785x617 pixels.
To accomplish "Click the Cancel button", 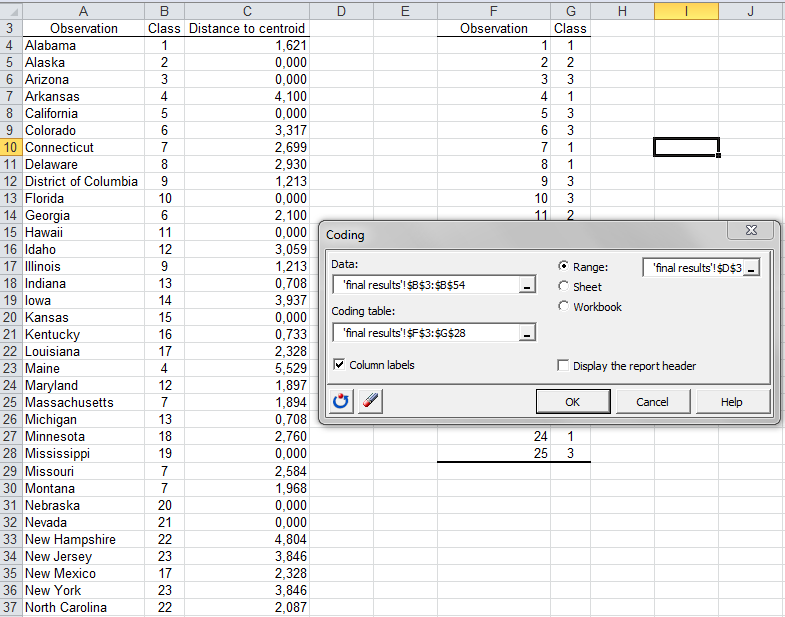I will (652, 402).
